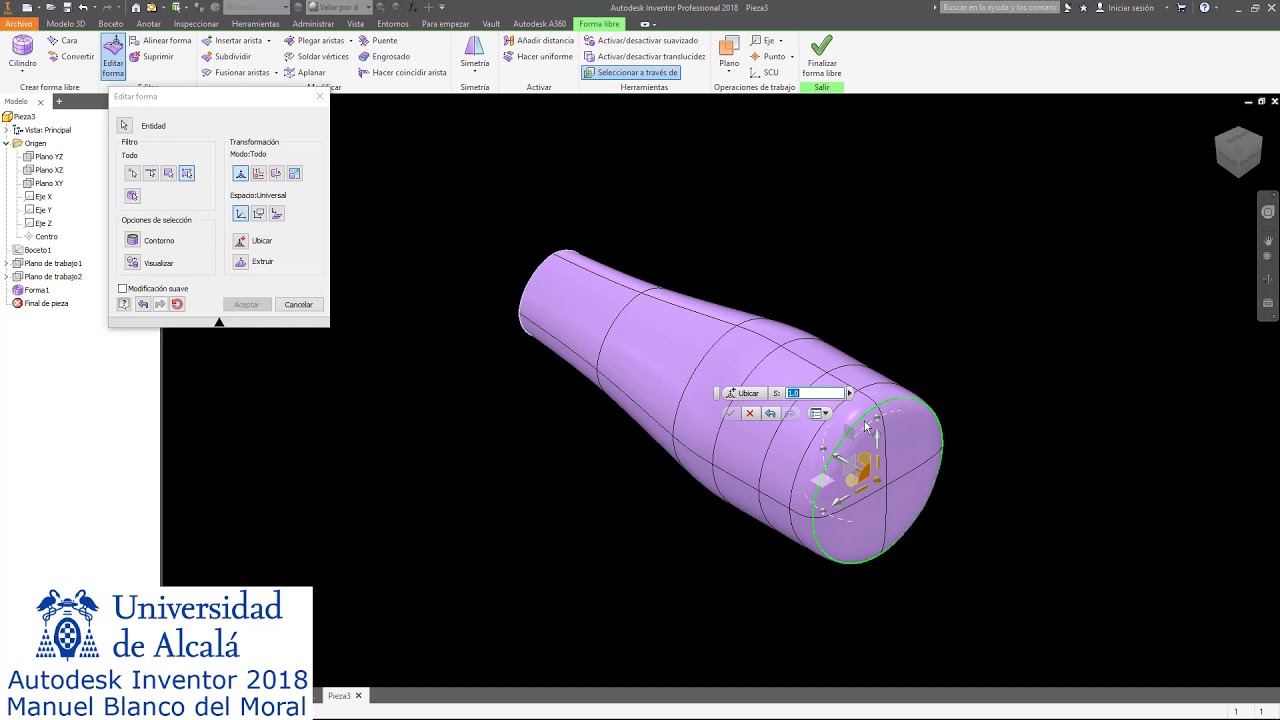
Task: Click the Visualizar selection option icon
Action: click(132, 262)
